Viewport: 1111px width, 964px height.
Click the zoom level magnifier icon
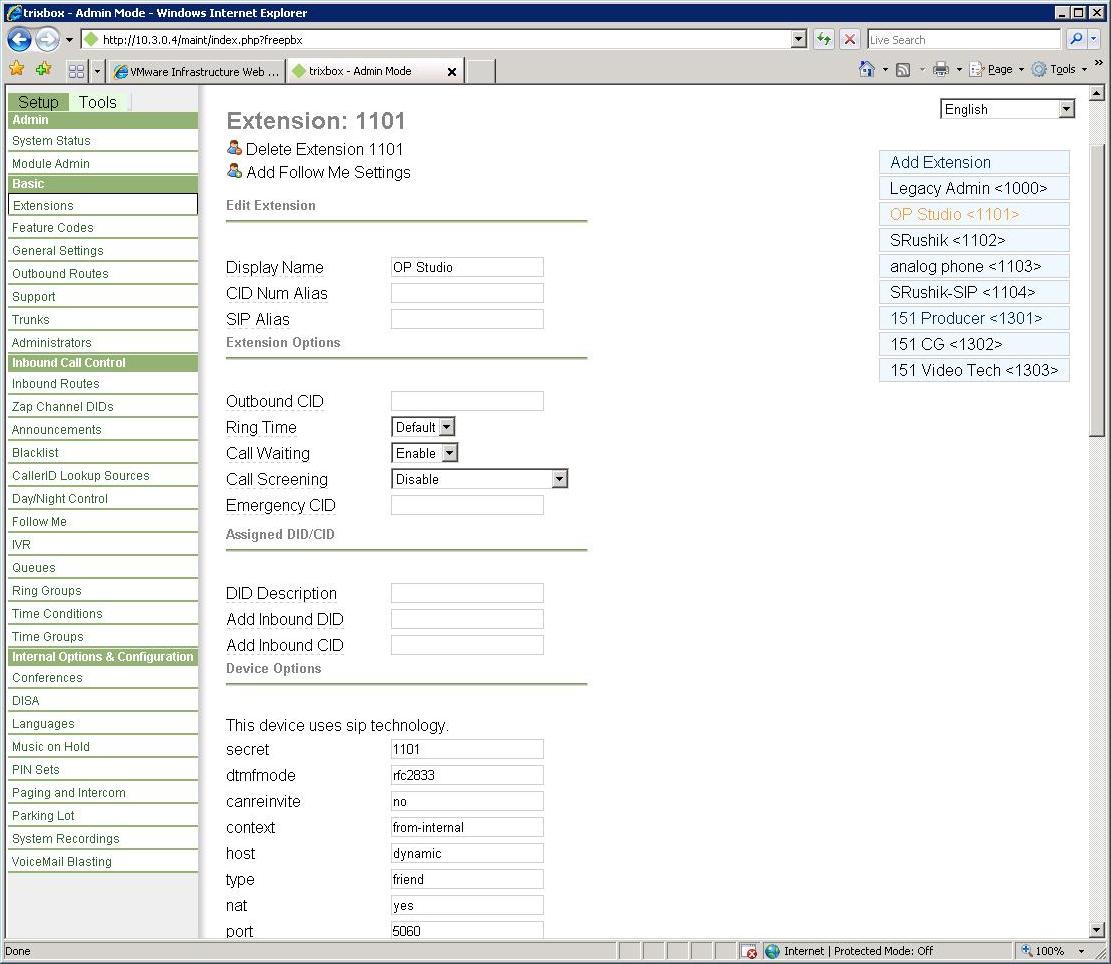click(x=1026, y=951)
